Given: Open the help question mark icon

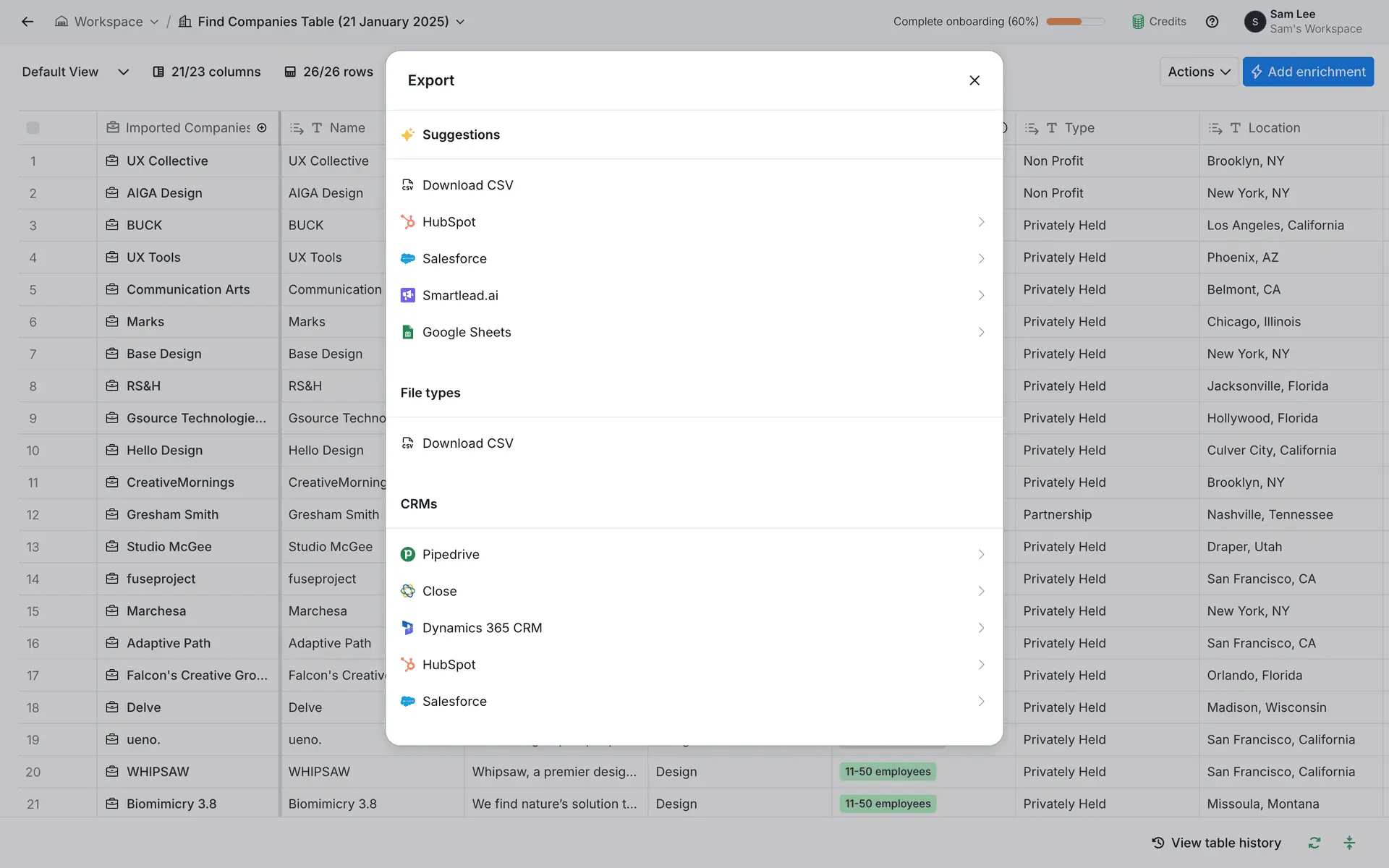Looking at the screenshot, I should [x=1212, y=22].
